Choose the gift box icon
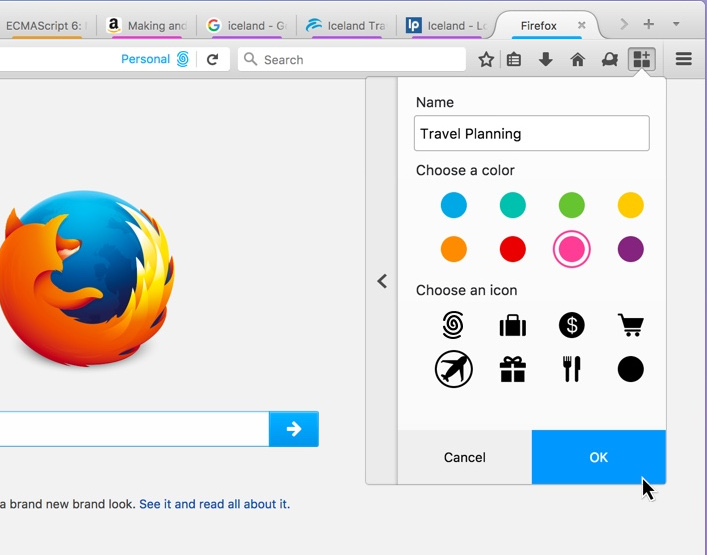This screenshot has height=555, width=707. click(513, 369)
